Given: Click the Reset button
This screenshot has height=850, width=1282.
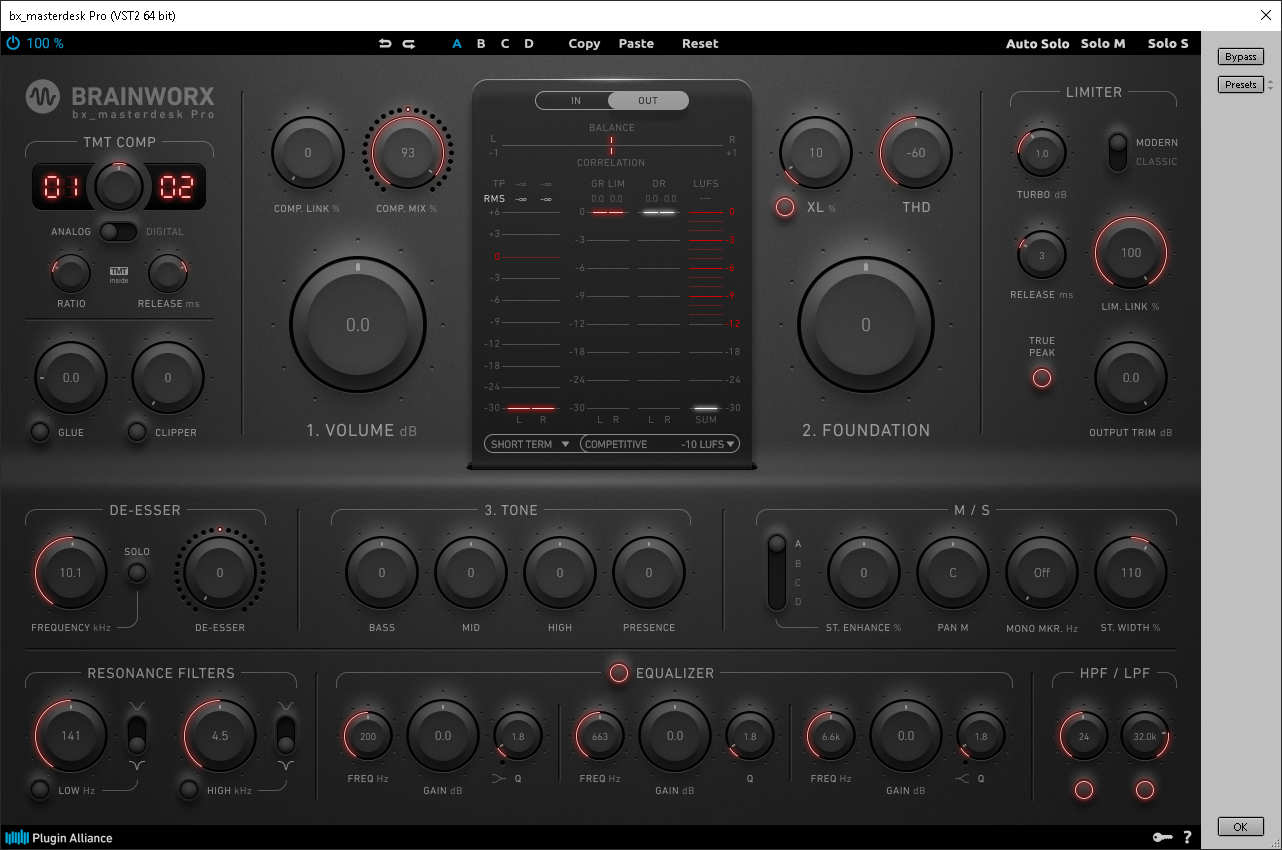Looking at the screenshot, I should pos(700,44).
